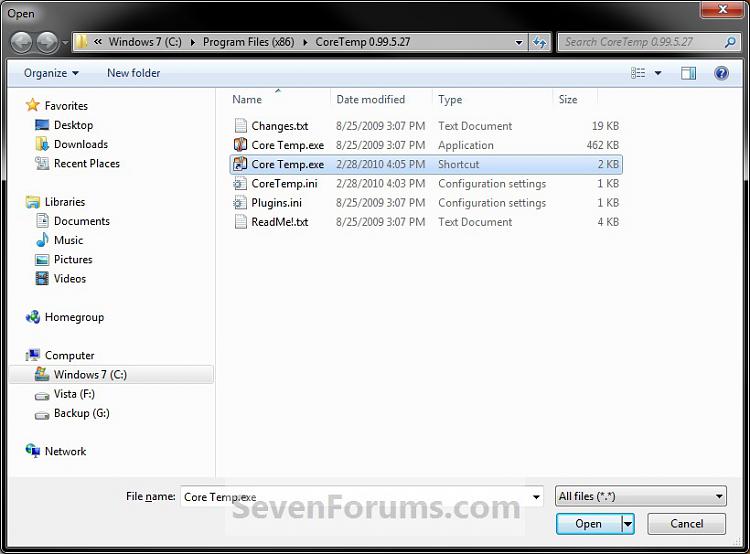Click the Plugins.ini file icon
This screenshot has width=750, height=554.
tap(240, 203)
